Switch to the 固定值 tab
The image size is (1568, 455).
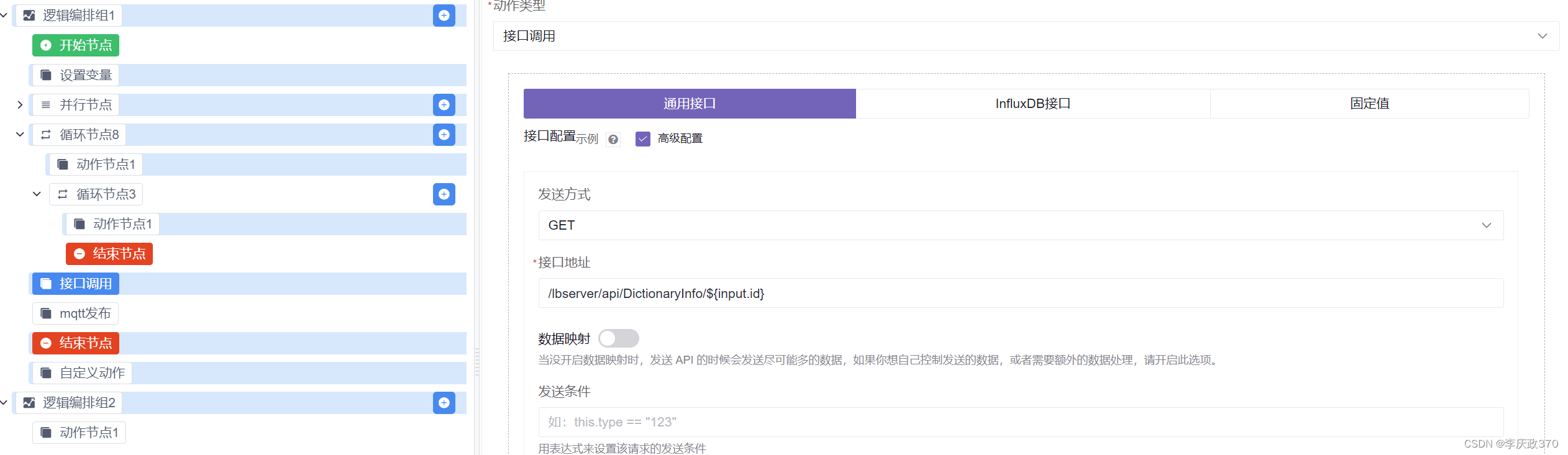tap(1370, 104)
